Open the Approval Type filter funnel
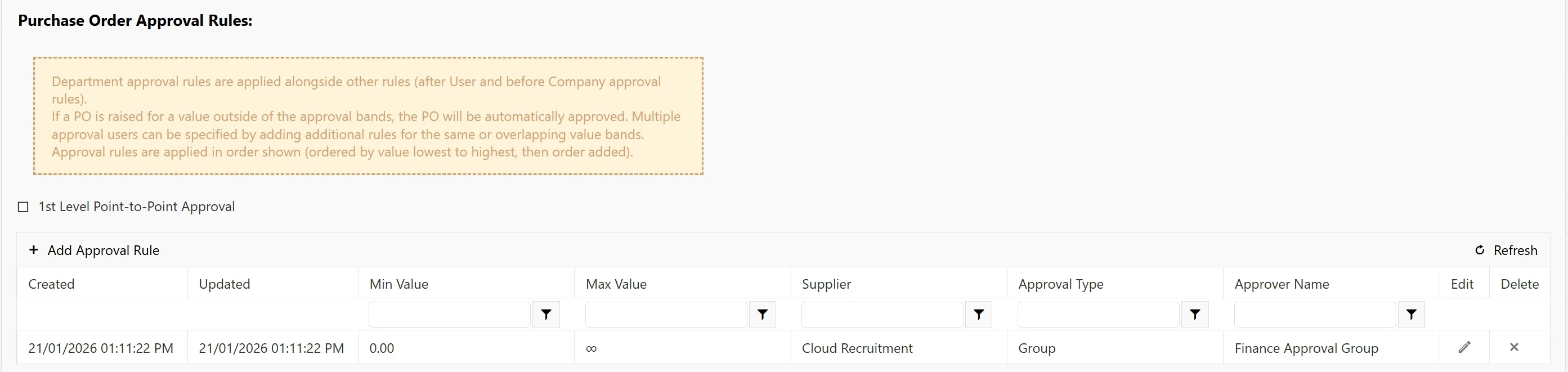 [1195, 315]
